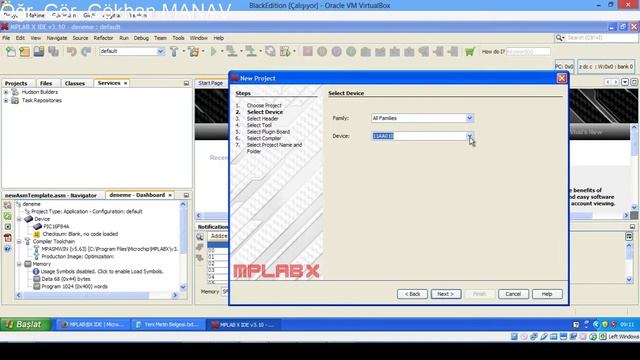This screenshot has width=640, height=360.
Task: Select the newAsmTemplate.asm Navigator tab
Action: pyautogui.click(x=51, y=196)
